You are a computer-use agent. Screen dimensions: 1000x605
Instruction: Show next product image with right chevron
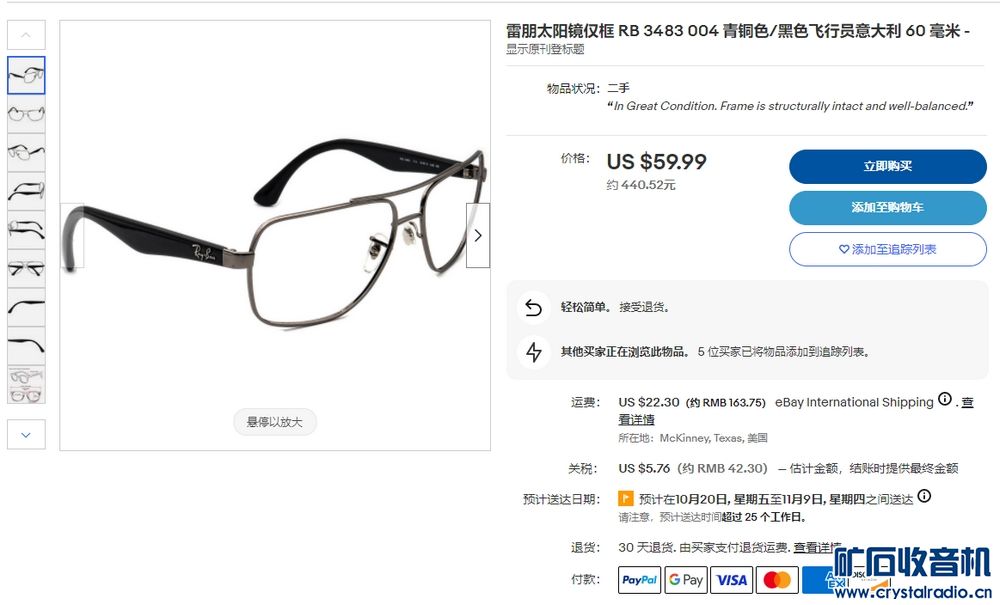(478, 235)
